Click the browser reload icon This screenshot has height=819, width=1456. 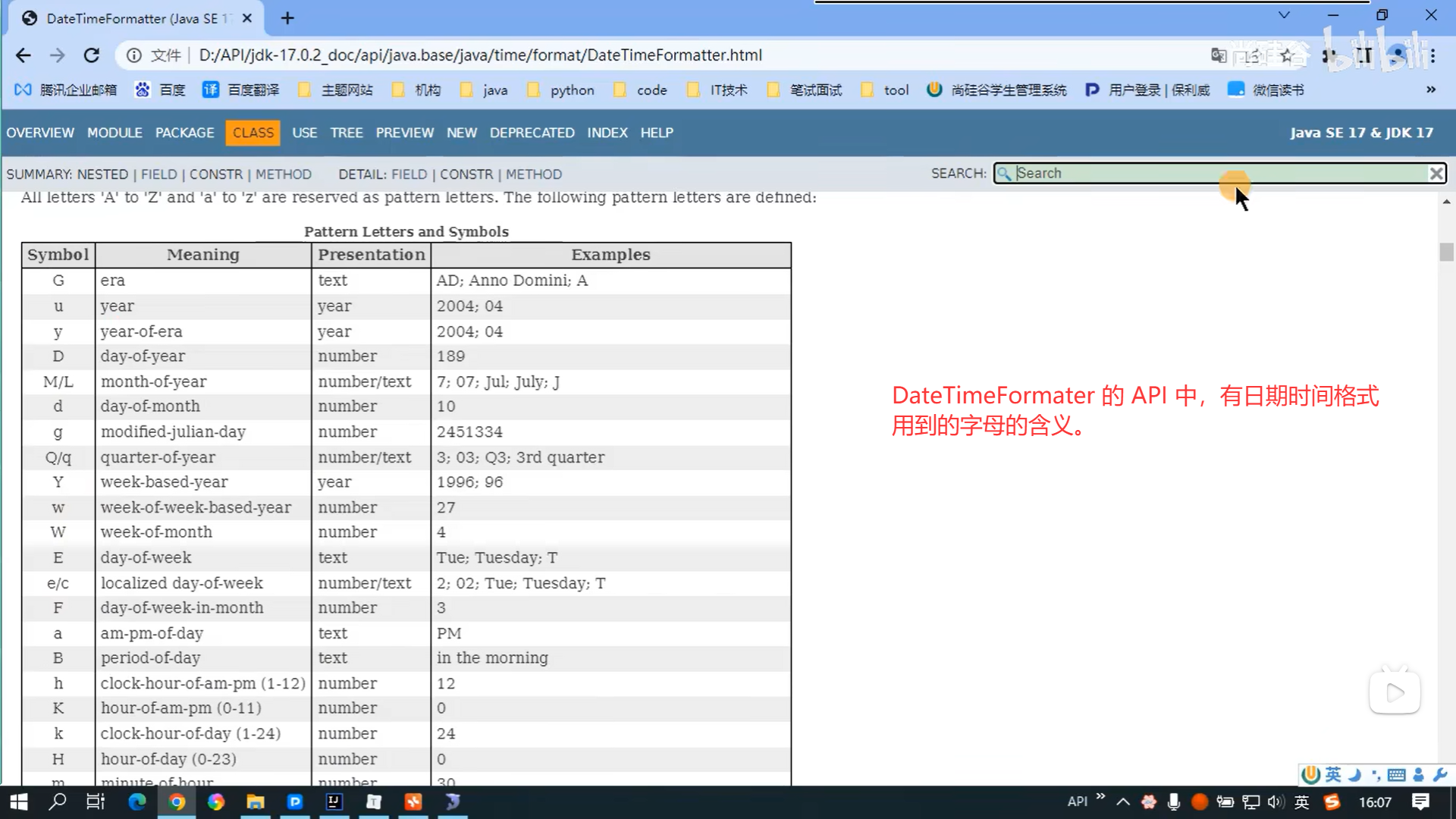coord(92,55)
